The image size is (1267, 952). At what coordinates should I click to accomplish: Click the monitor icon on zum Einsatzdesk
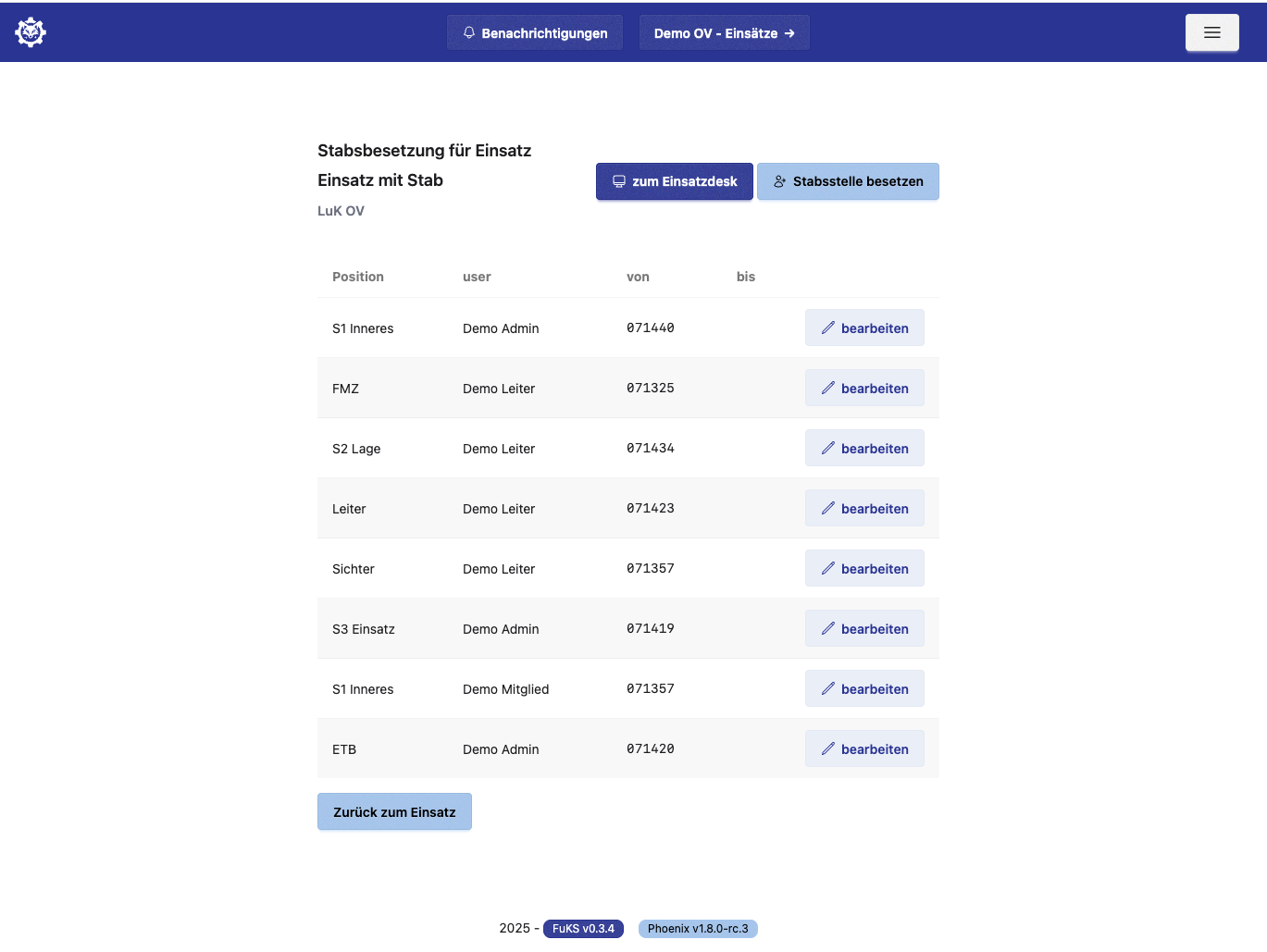click(619, 181)
